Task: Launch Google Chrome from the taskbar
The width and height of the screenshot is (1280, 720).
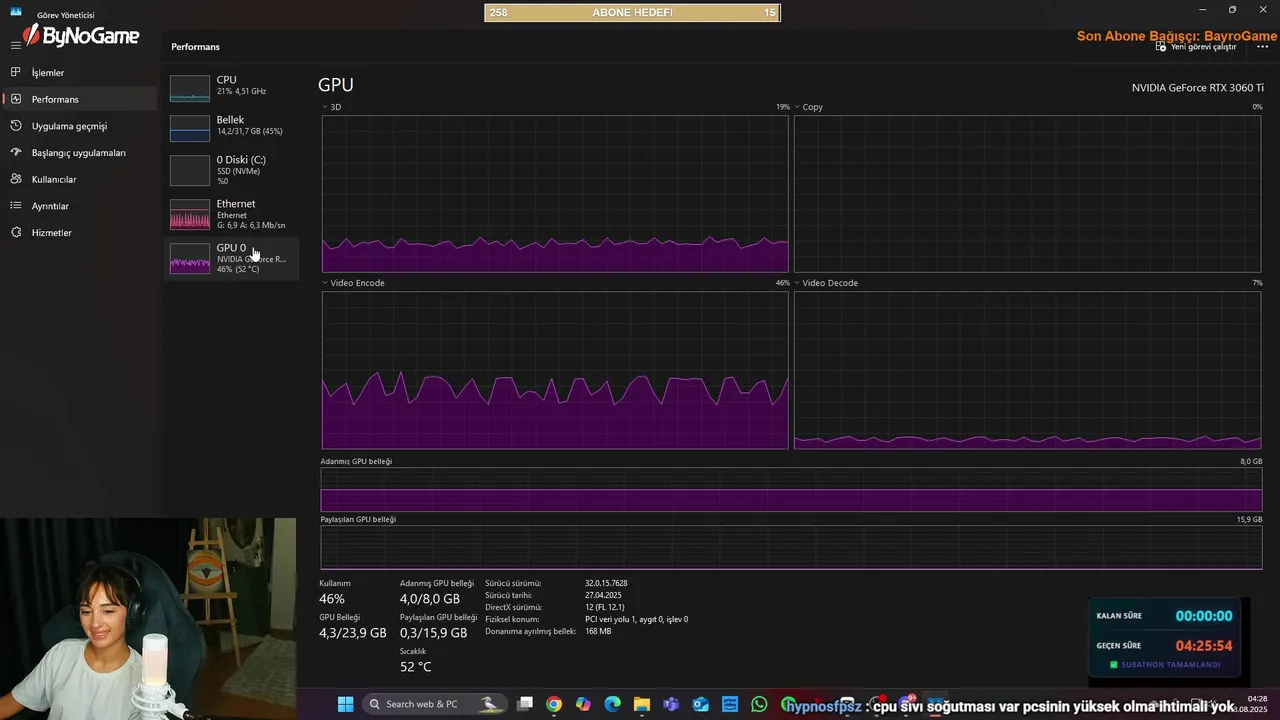Action: tap(554, 704)
